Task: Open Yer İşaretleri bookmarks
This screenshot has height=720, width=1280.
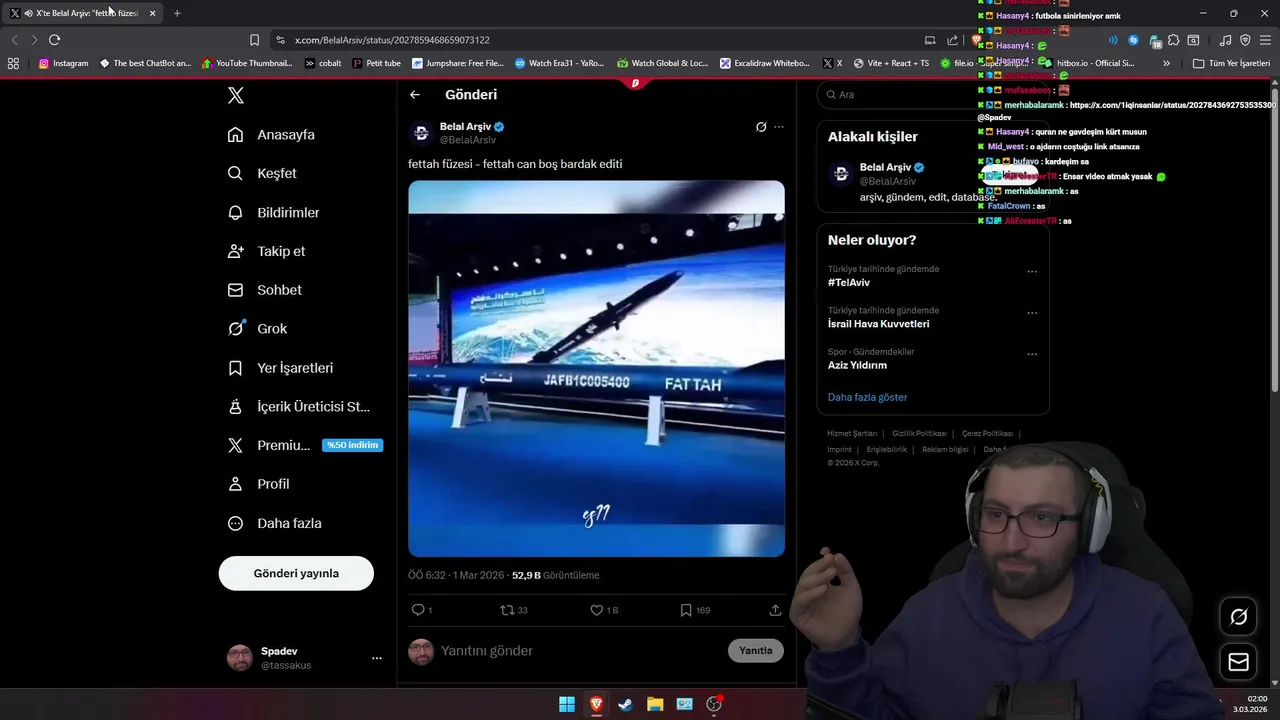Action: pos(280,368)
